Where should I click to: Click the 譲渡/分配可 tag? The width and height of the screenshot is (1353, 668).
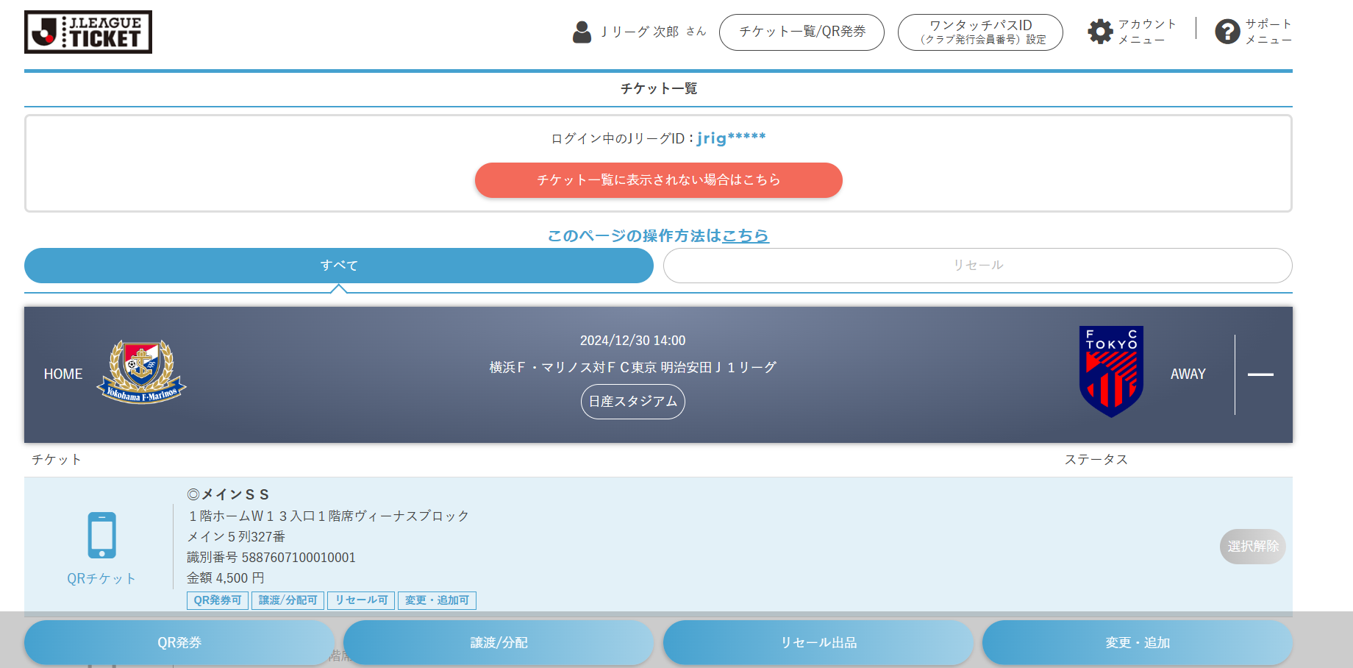[288, 600]
